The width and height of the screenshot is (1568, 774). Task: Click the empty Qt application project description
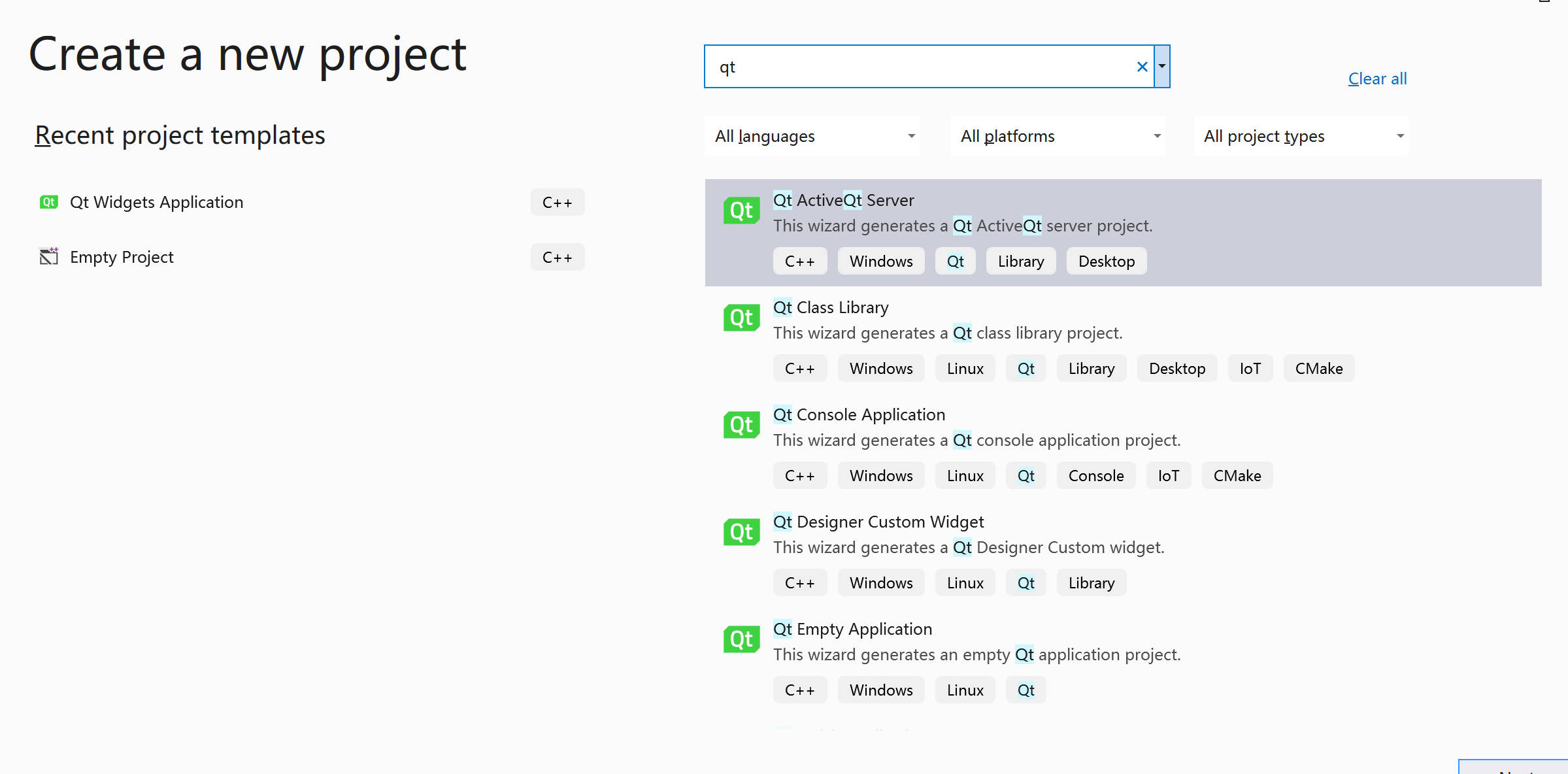(976, 654)
